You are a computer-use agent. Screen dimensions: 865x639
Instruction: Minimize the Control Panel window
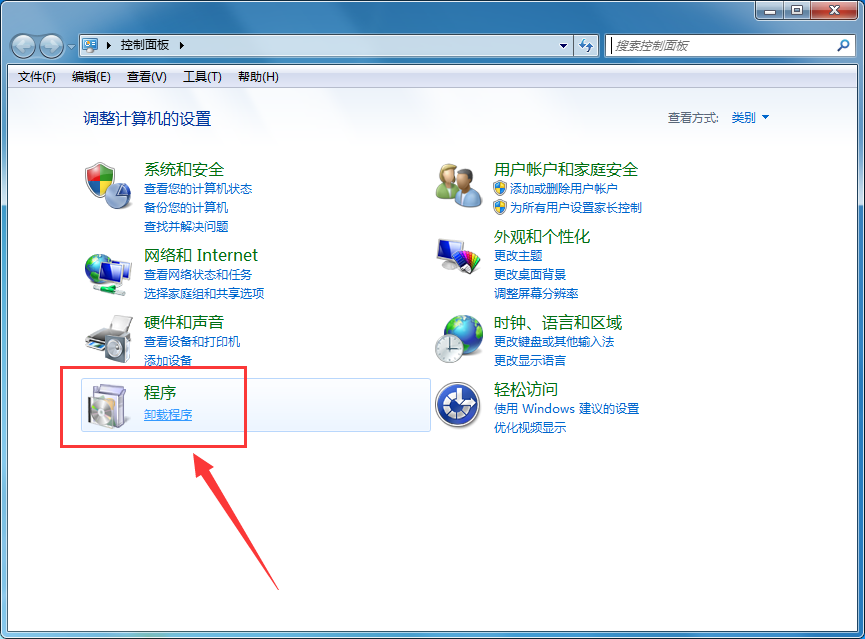770,10
